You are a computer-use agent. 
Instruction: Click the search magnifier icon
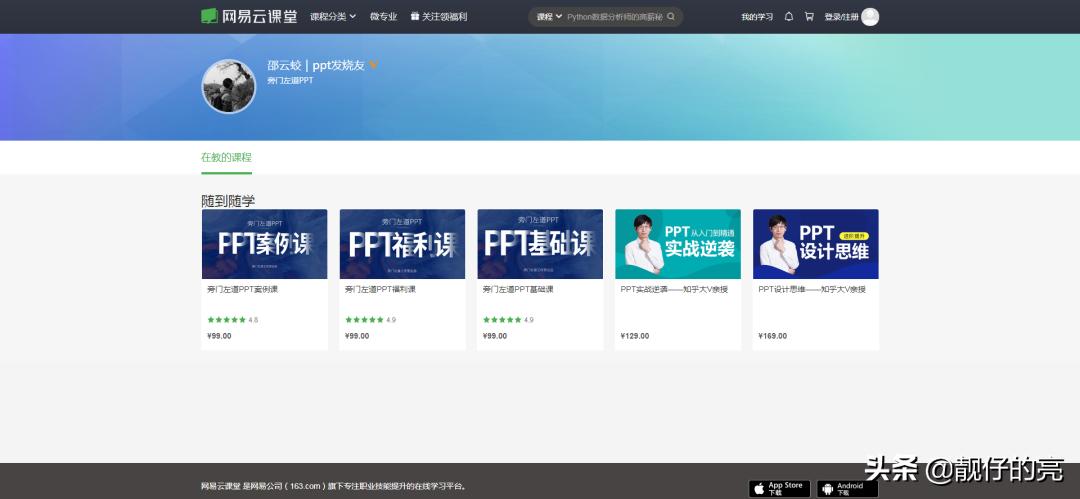coord(671,17)
